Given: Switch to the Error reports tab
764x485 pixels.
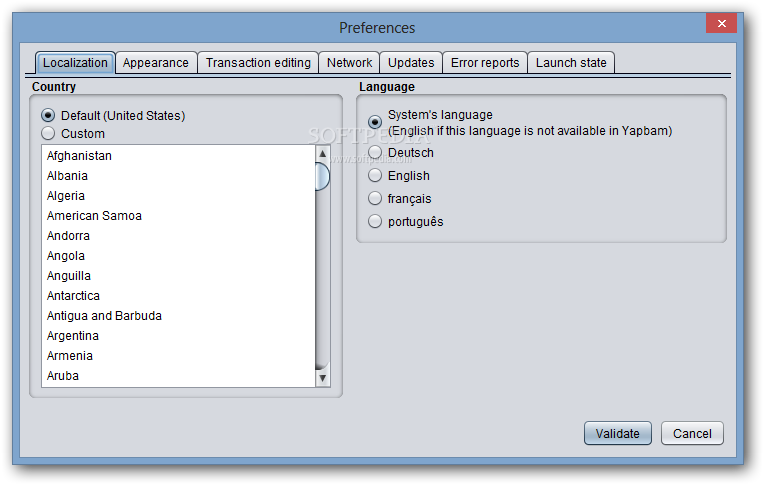Looking at the screenshot, I should [485, 63].
